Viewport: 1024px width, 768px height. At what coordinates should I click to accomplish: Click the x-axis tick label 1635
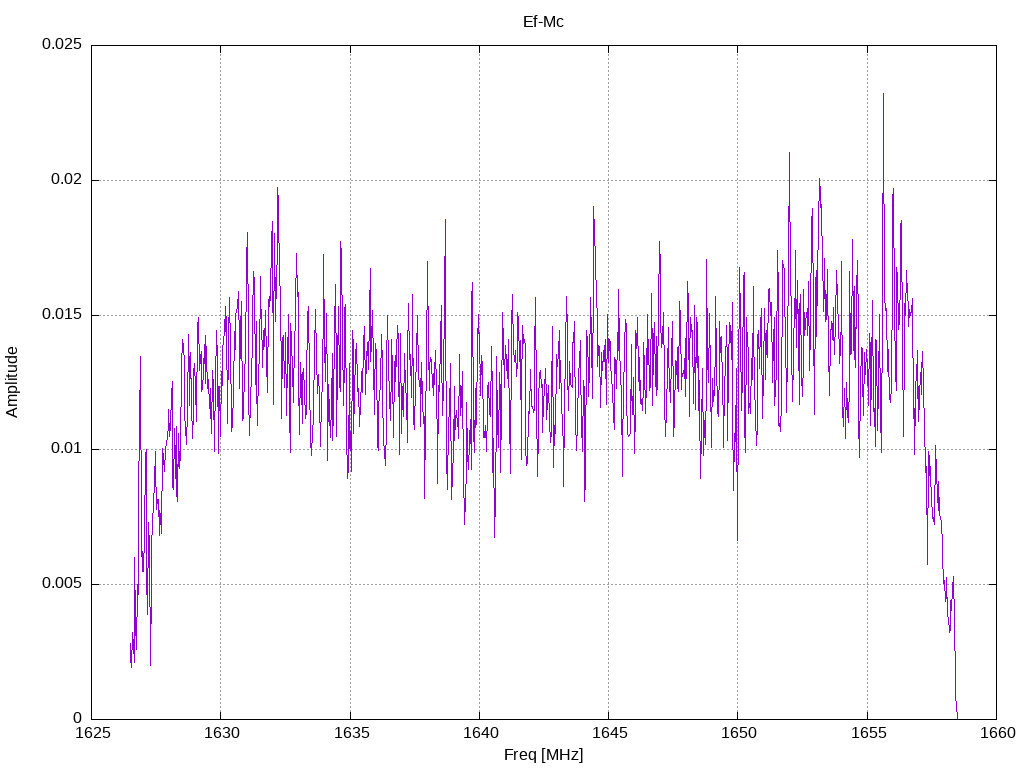tap(351, 733)
